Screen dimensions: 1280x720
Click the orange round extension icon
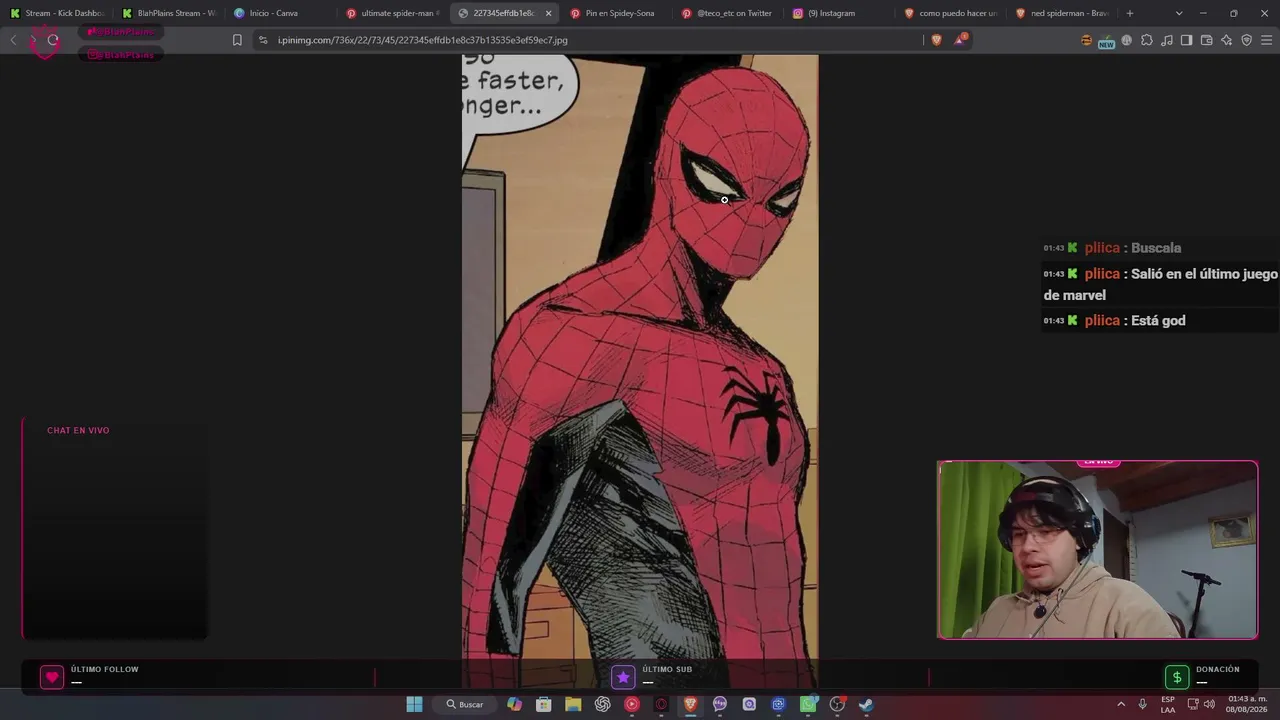coord(1087,40)
